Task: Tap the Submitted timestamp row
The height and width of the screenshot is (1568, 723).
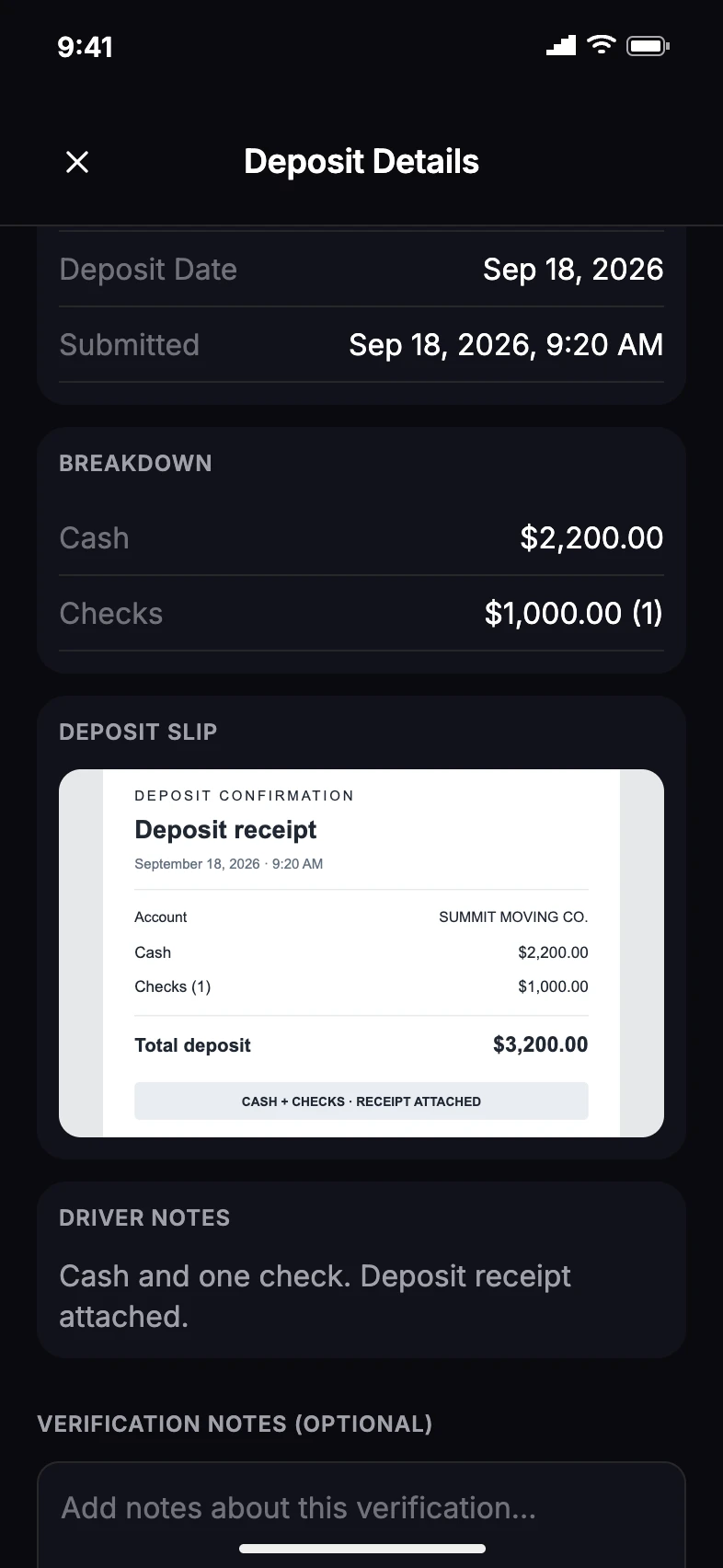Action: tap(361, 345)
